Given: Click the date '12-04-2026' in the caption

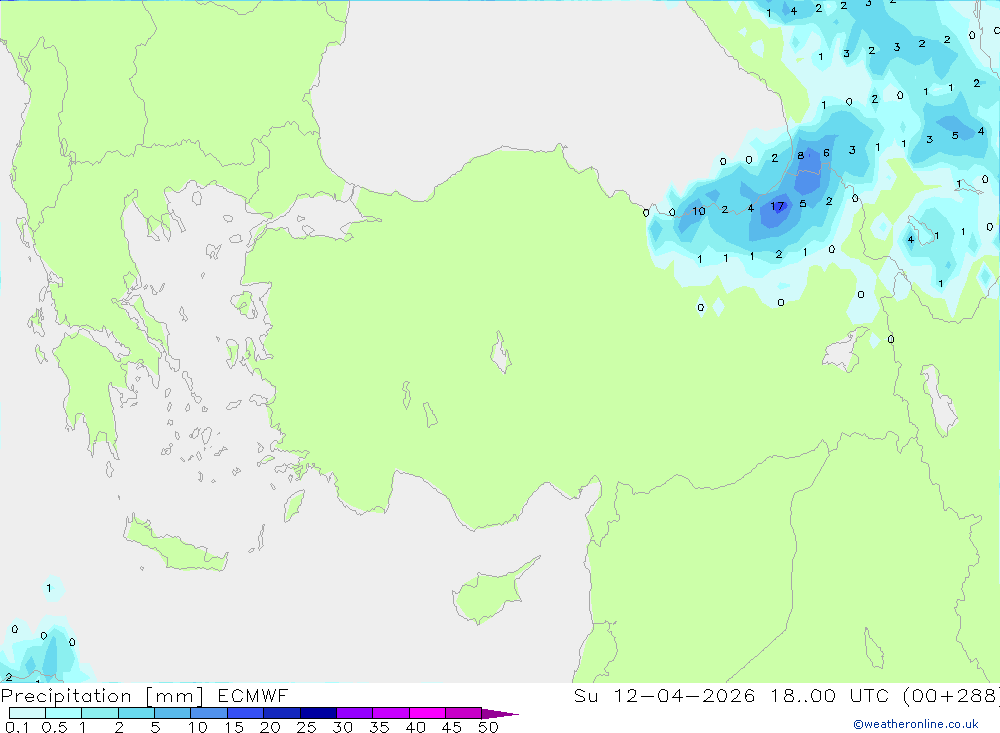Looking at the screenshot, I should point(685,696).
